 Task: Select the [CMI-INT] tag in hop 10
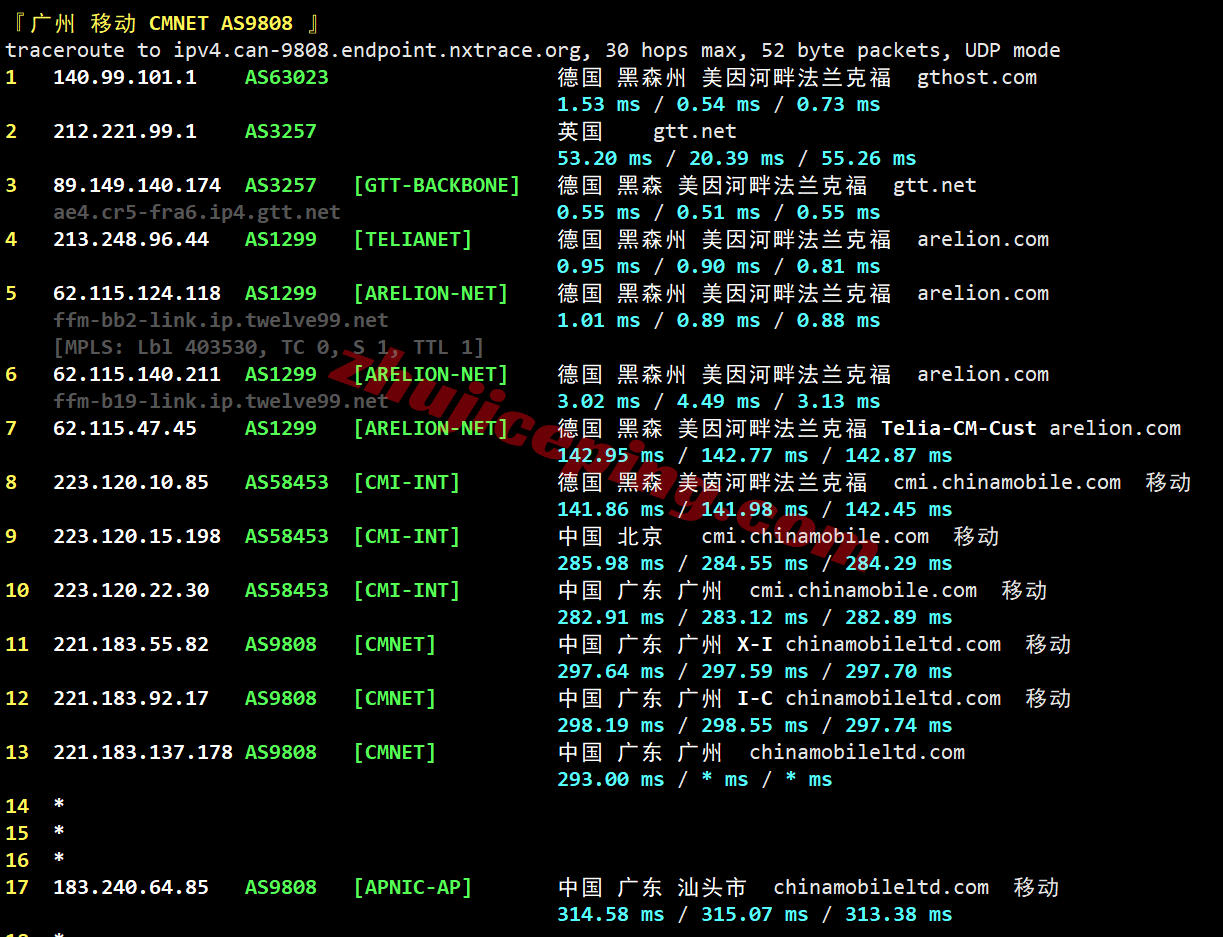407,590
